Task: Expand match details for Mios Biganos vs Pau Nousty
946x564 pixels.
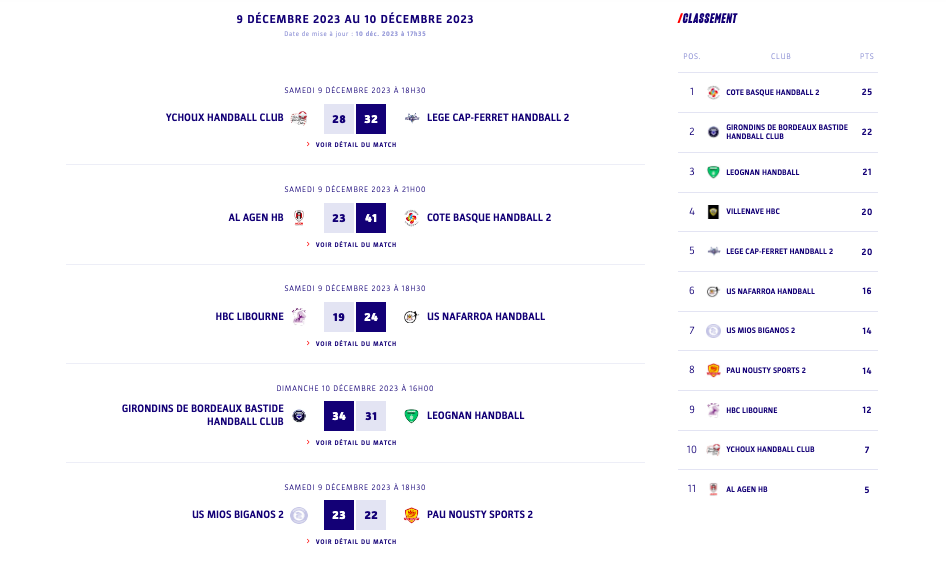Action: [355, 541]
